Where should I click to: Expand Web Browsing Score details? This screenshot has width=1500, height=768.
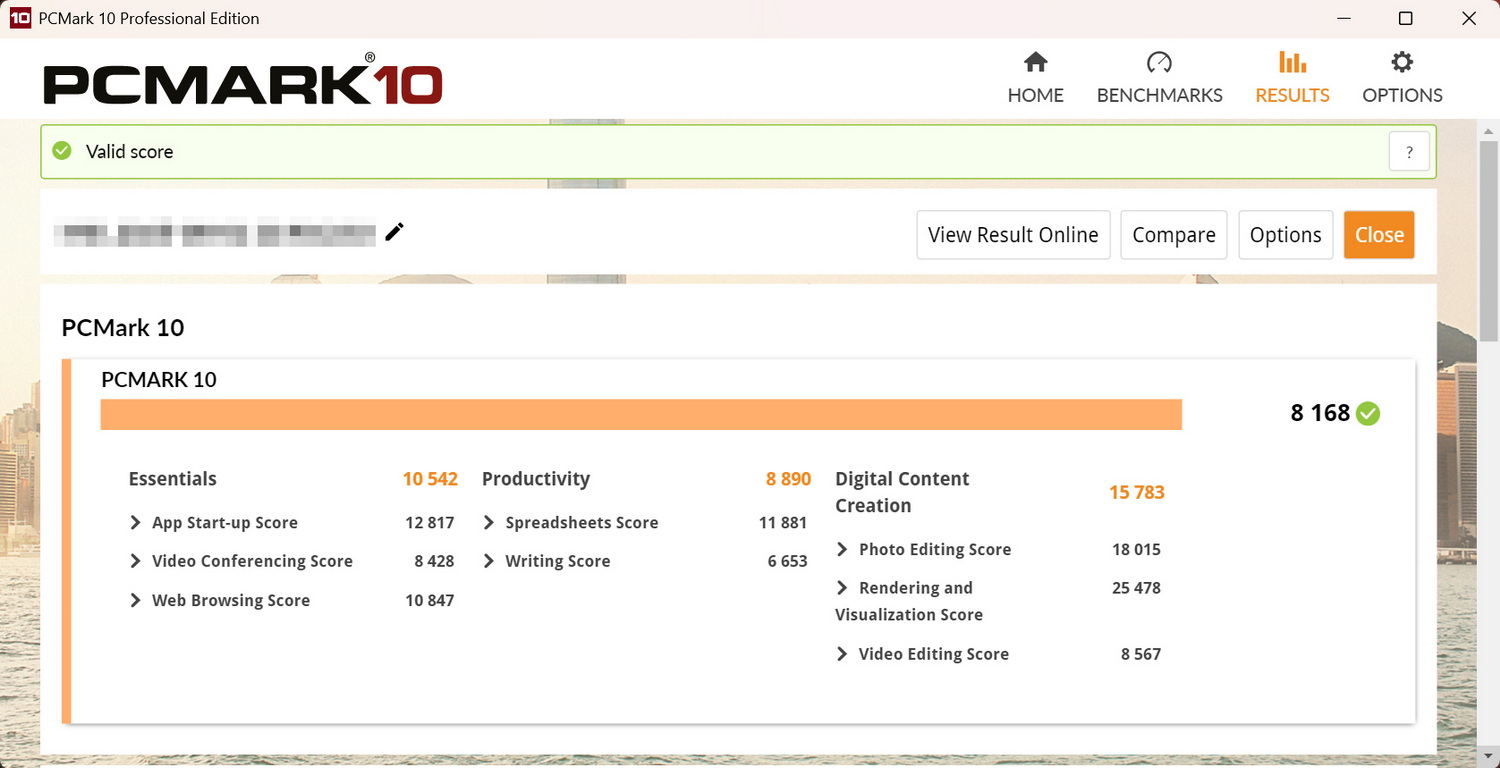pos(135,600)
